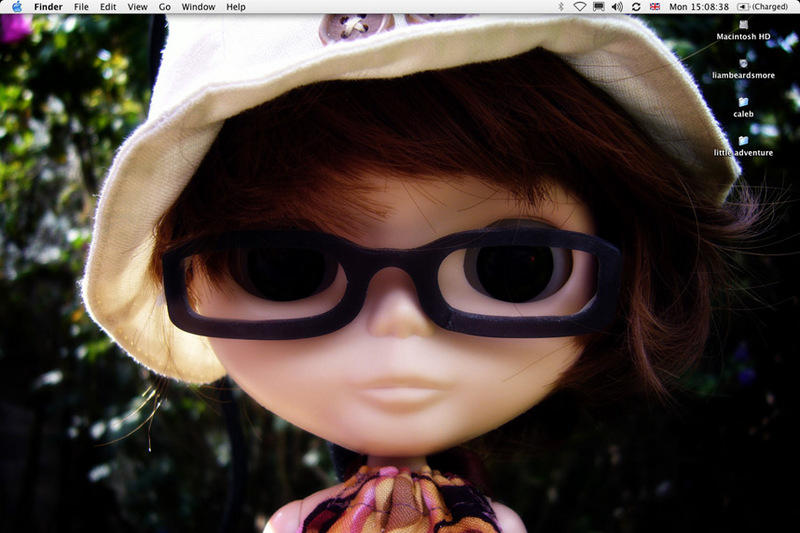Open the File menu
Image resolution: width=800 pixels, height=533 pixels.
pyautogui.click(x=81, y=7)
